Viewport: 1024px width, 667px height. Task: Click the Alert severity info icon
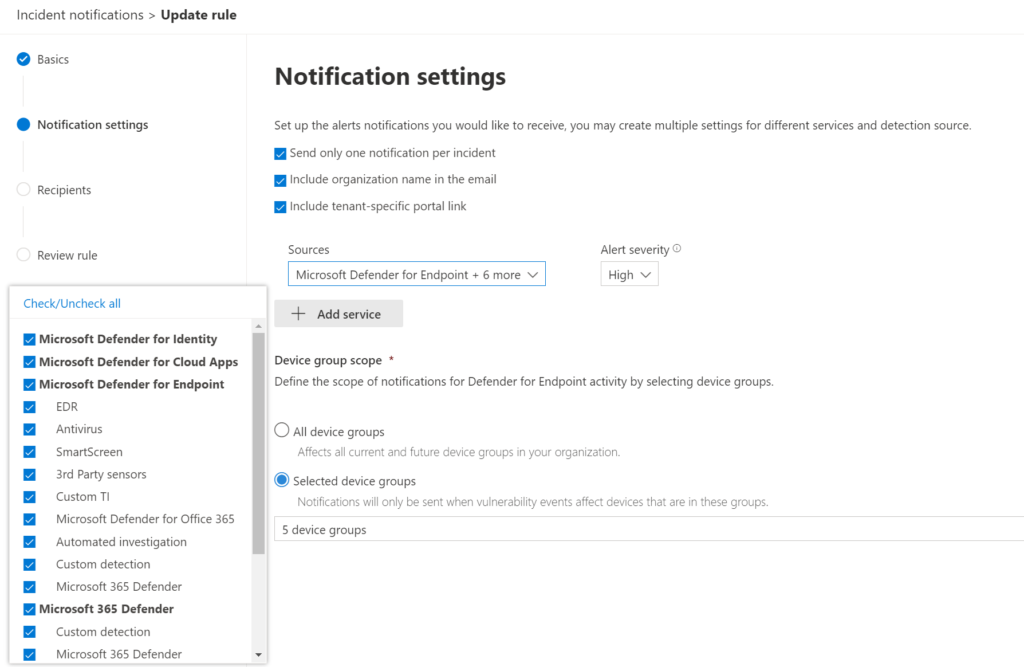click(677, 248)
